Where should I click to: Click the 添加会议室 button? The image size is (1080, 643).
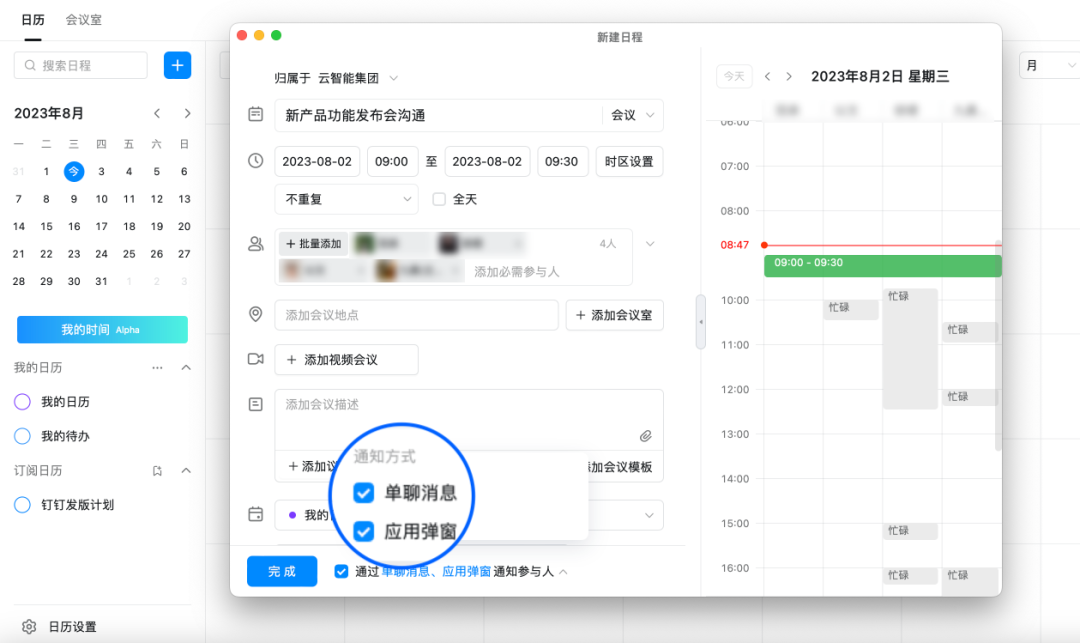point(614,315)
